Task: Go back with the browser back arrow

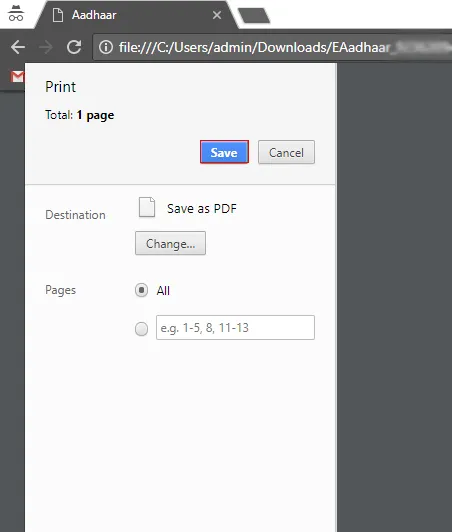Action: (18, 47)
